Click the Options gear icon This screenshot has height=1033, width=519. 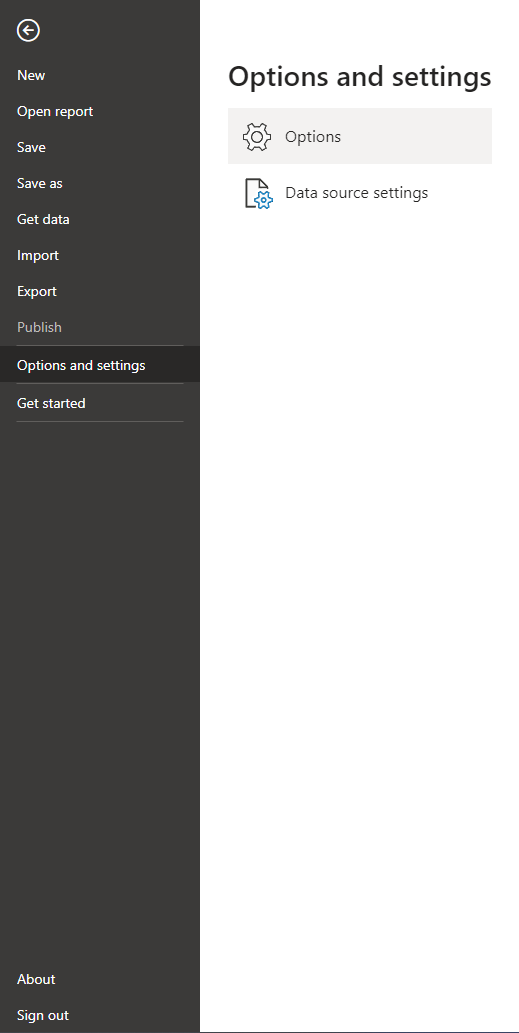(257, 136)
